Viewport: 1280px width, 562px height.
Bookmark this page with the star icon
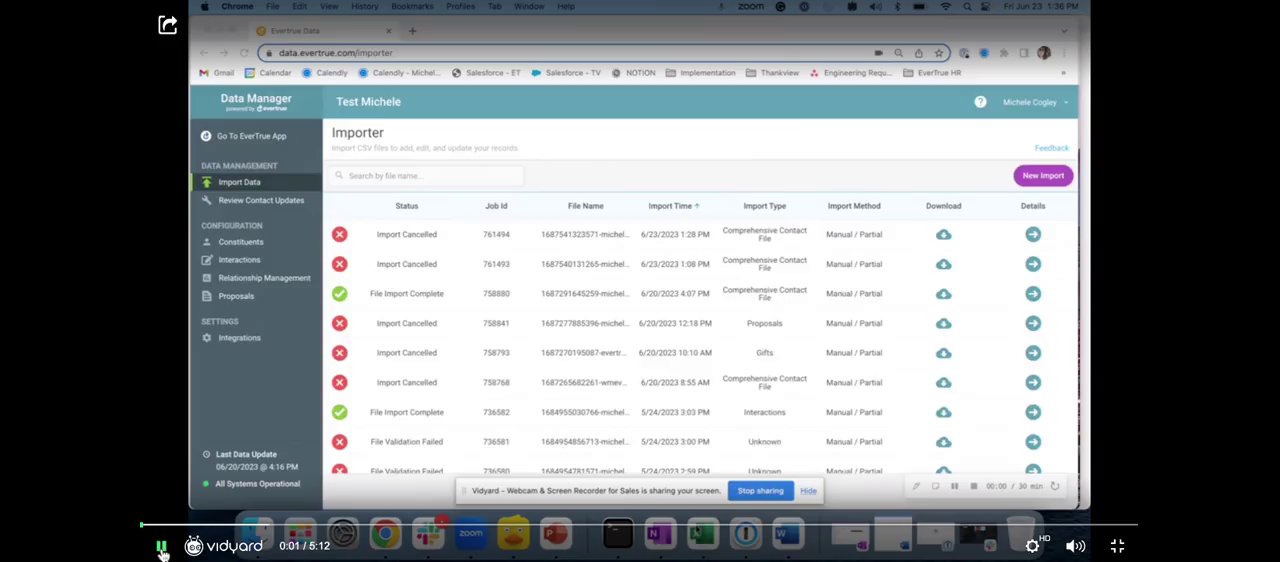tap(938, 53)
